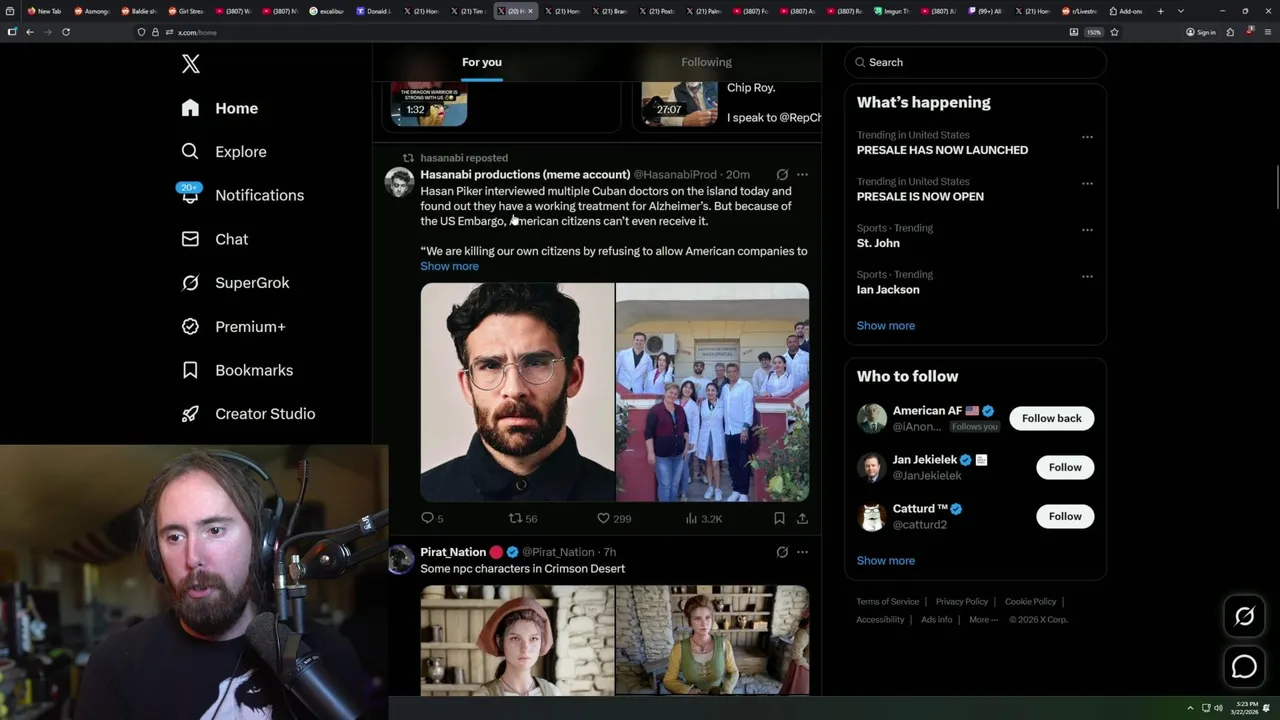Switch to the New Tab browser tab
This screenshot has height=720, width=1280.
click(x=44, y=11)
